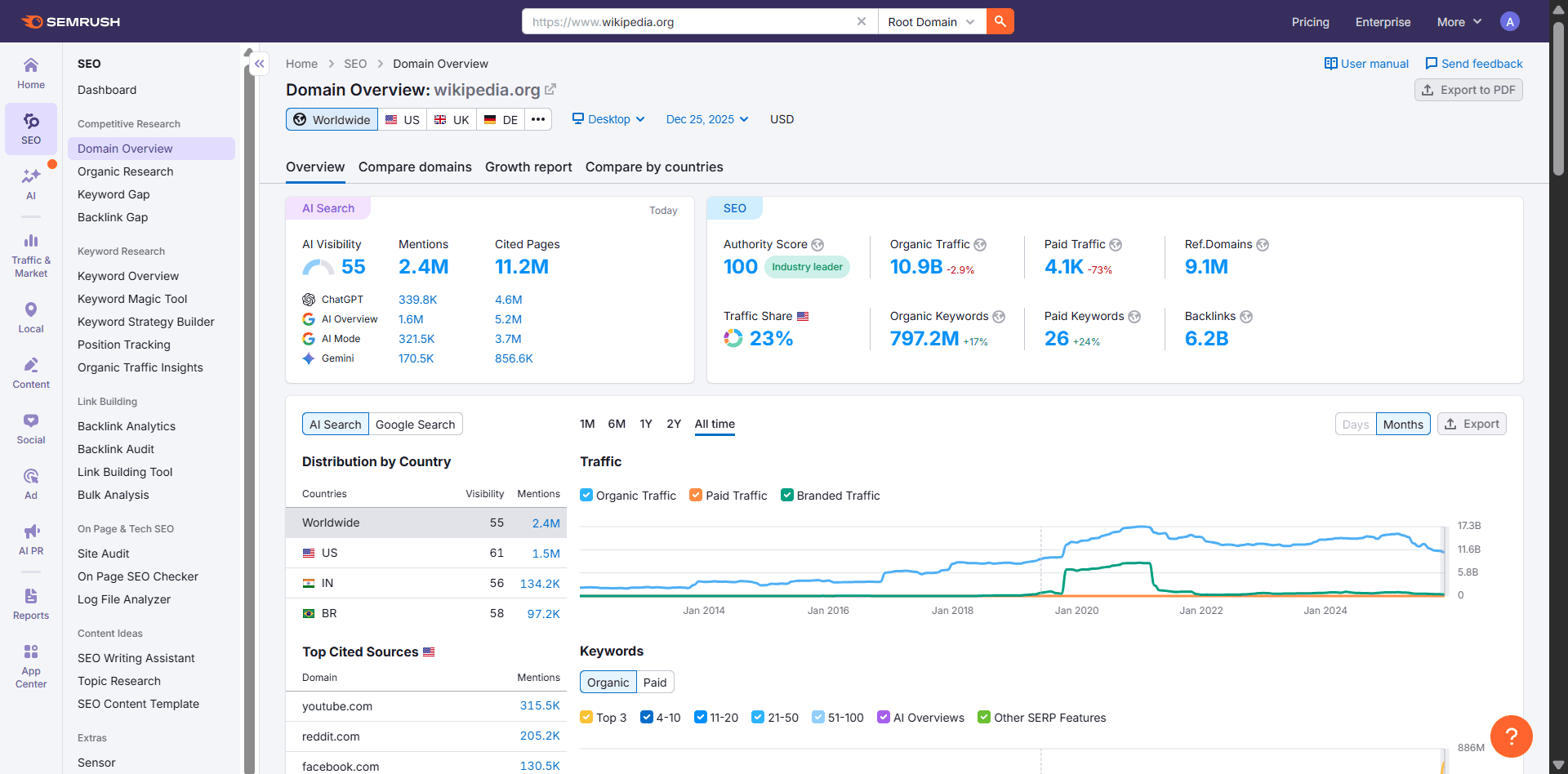Select the SEO sidebar icon

[x=30, y=128]
